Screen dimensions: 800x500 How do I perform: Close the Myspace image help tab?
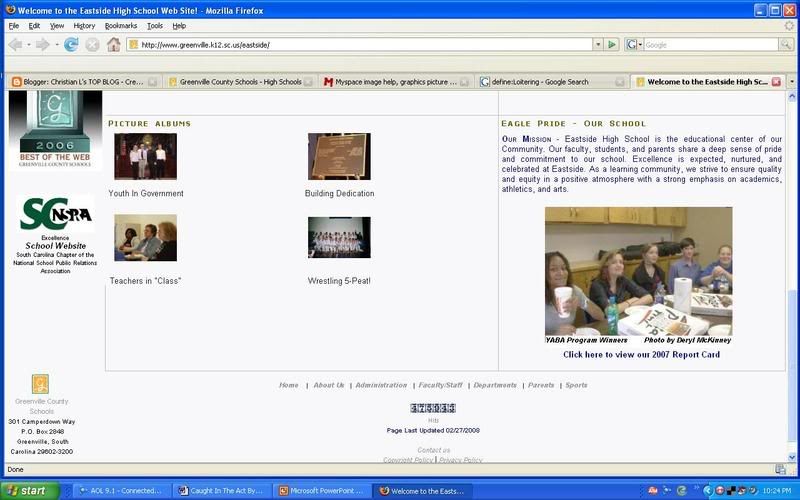(x=464, y=82)
